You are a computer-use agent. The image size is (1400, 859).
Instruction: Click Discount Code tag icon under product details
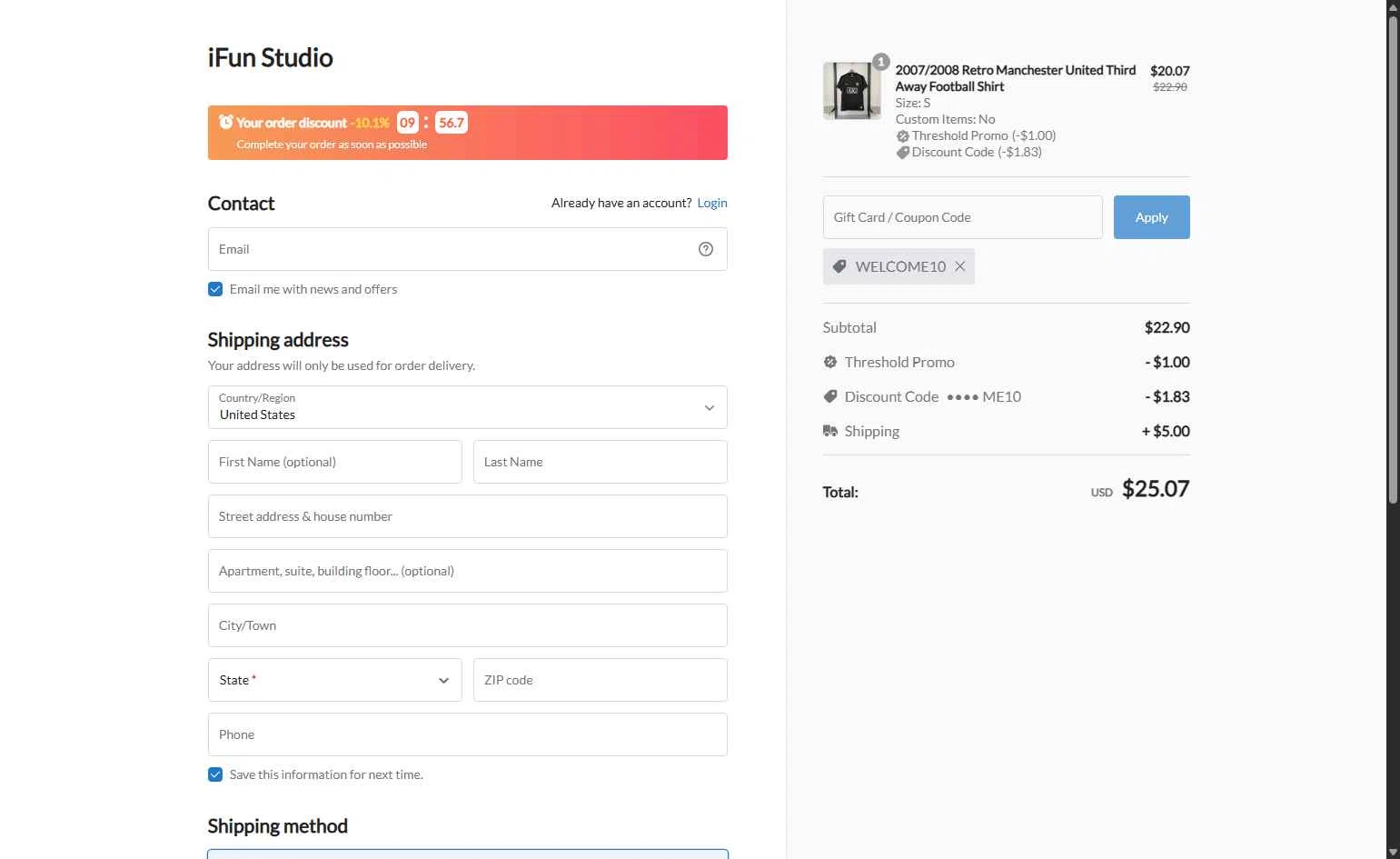(x=902, y=153)
